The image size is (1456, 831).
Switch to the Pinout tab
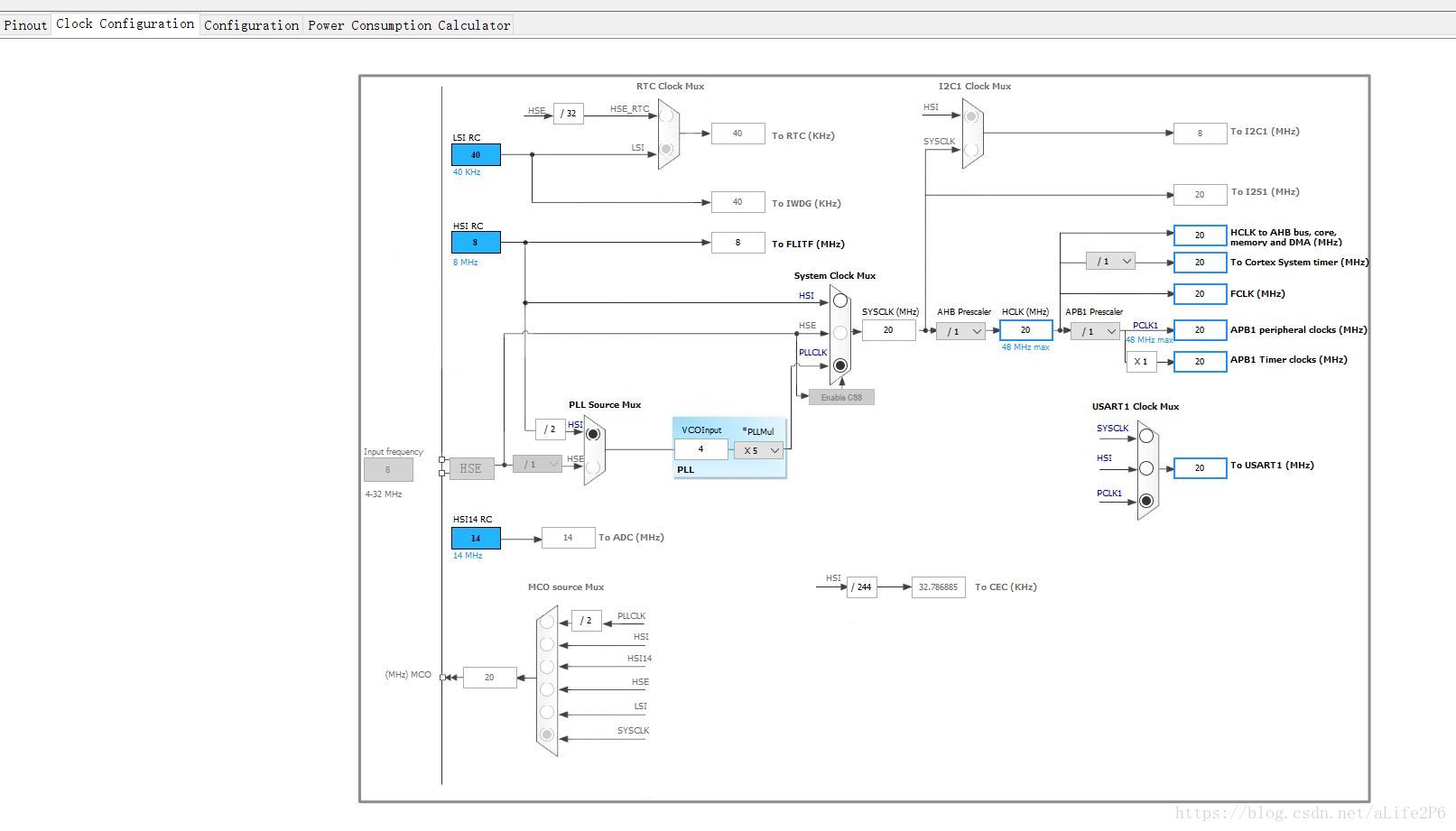[x=25, y=25]
